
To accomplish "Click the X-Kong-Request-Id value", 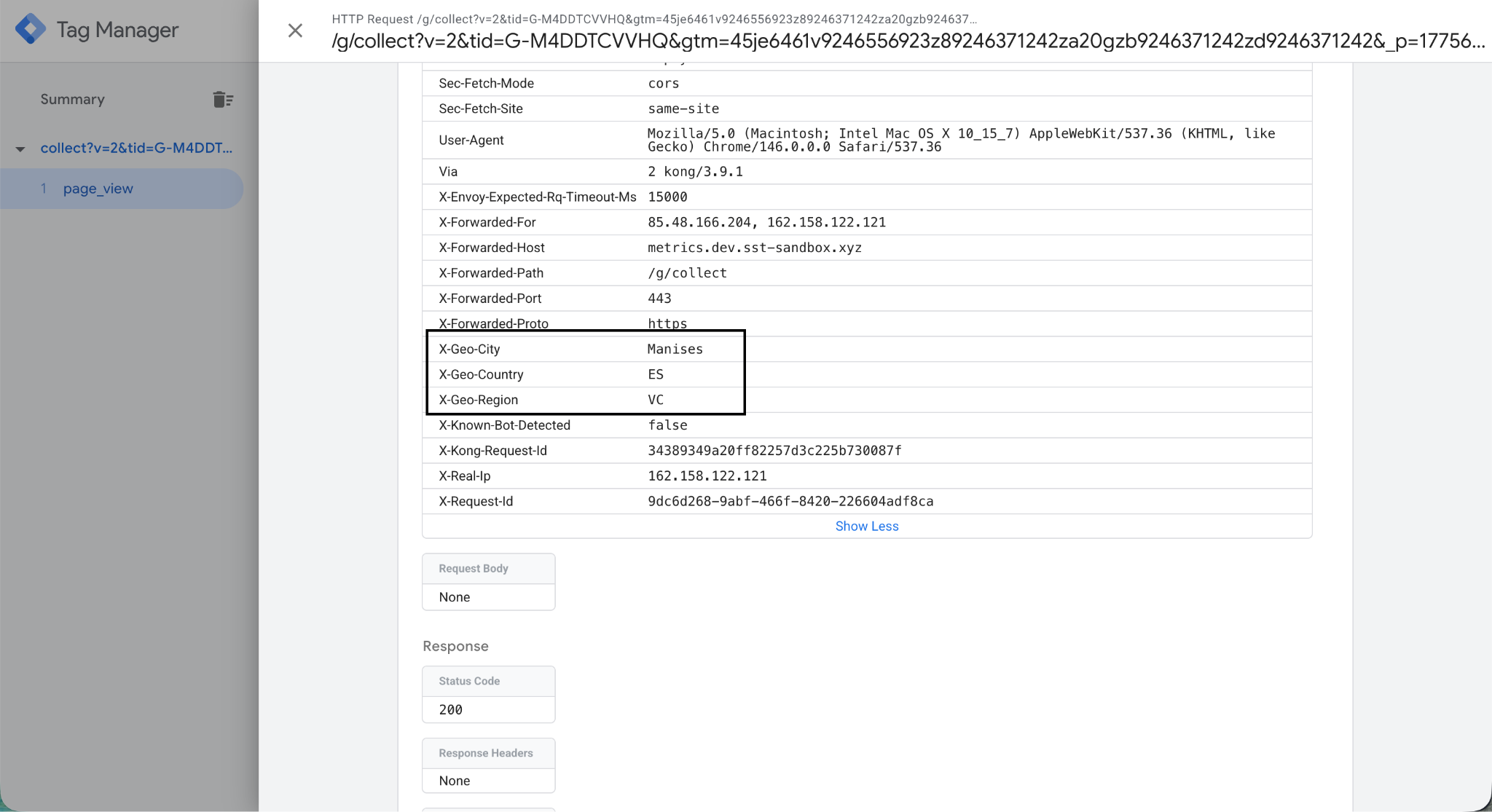I will pos(774,450).
